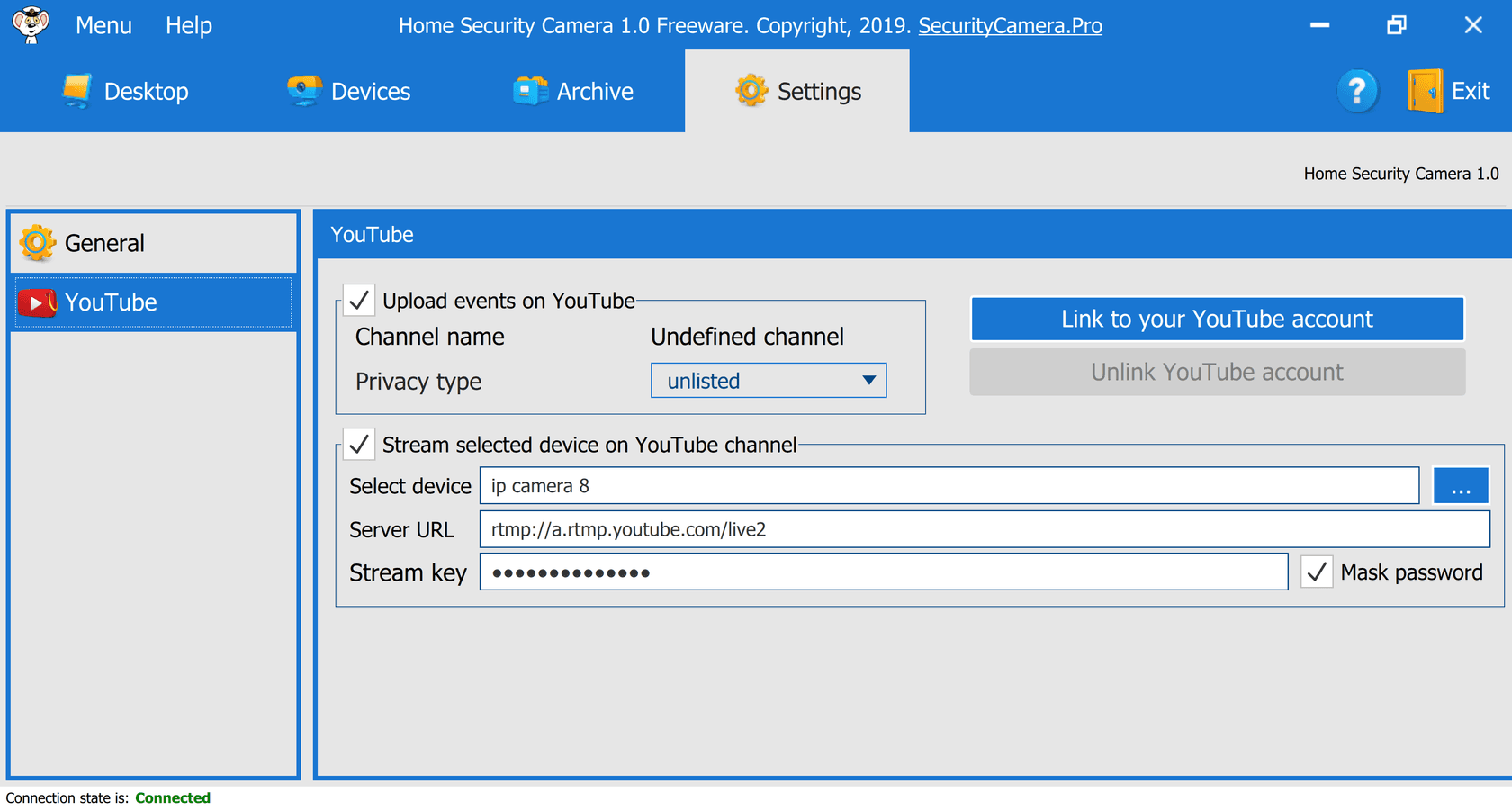Click the Devices camera icon
Viewport: 1512px width, 810px height.
pos(304,91)
